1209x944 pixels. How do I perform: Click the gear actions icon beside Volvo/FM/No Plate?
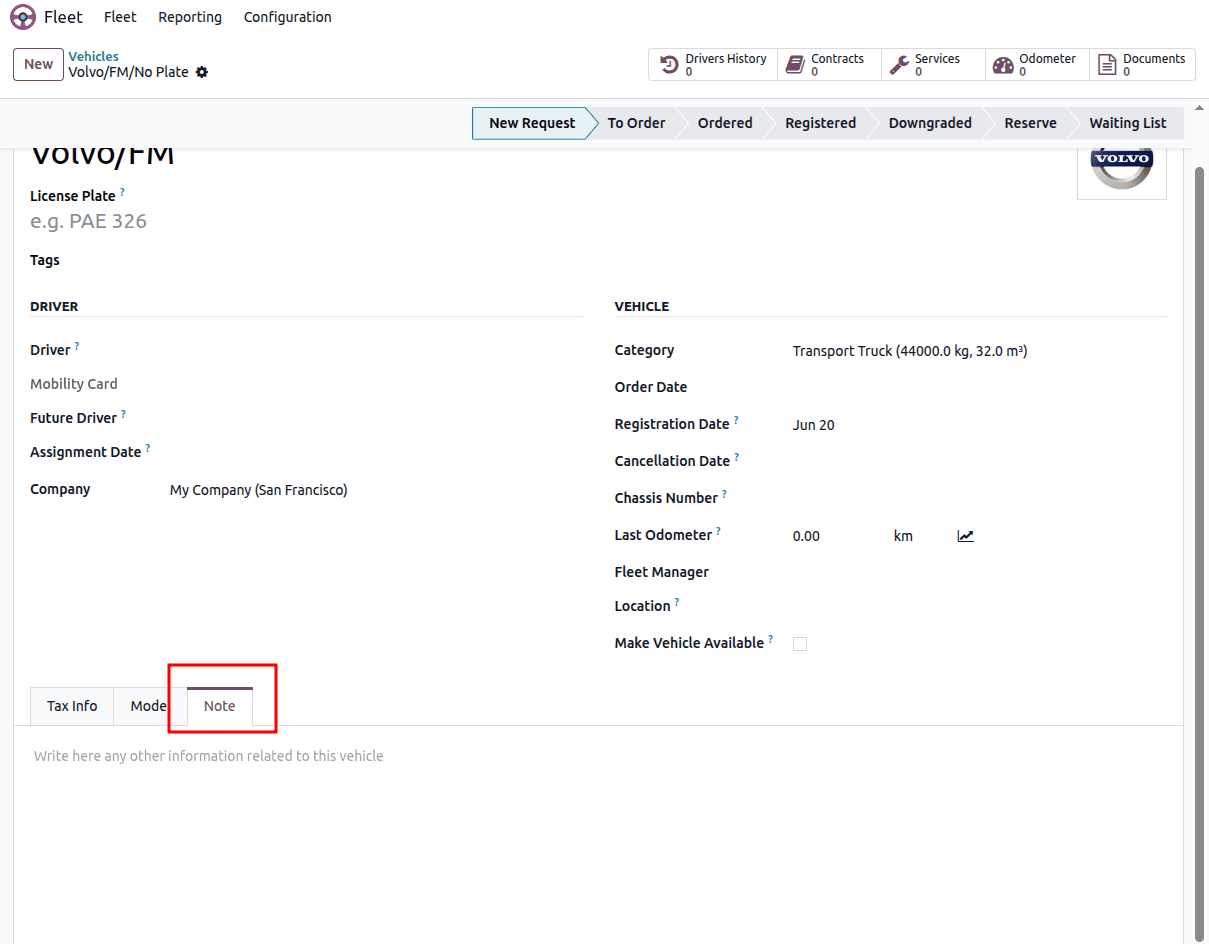click(x=202, y=72)
